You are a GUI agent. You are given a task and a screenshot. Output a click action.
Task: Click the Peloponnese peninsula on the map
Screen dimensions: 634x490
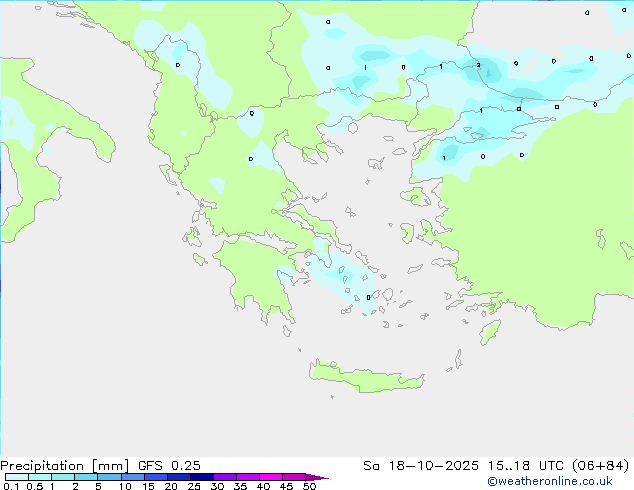pos(259,277)
